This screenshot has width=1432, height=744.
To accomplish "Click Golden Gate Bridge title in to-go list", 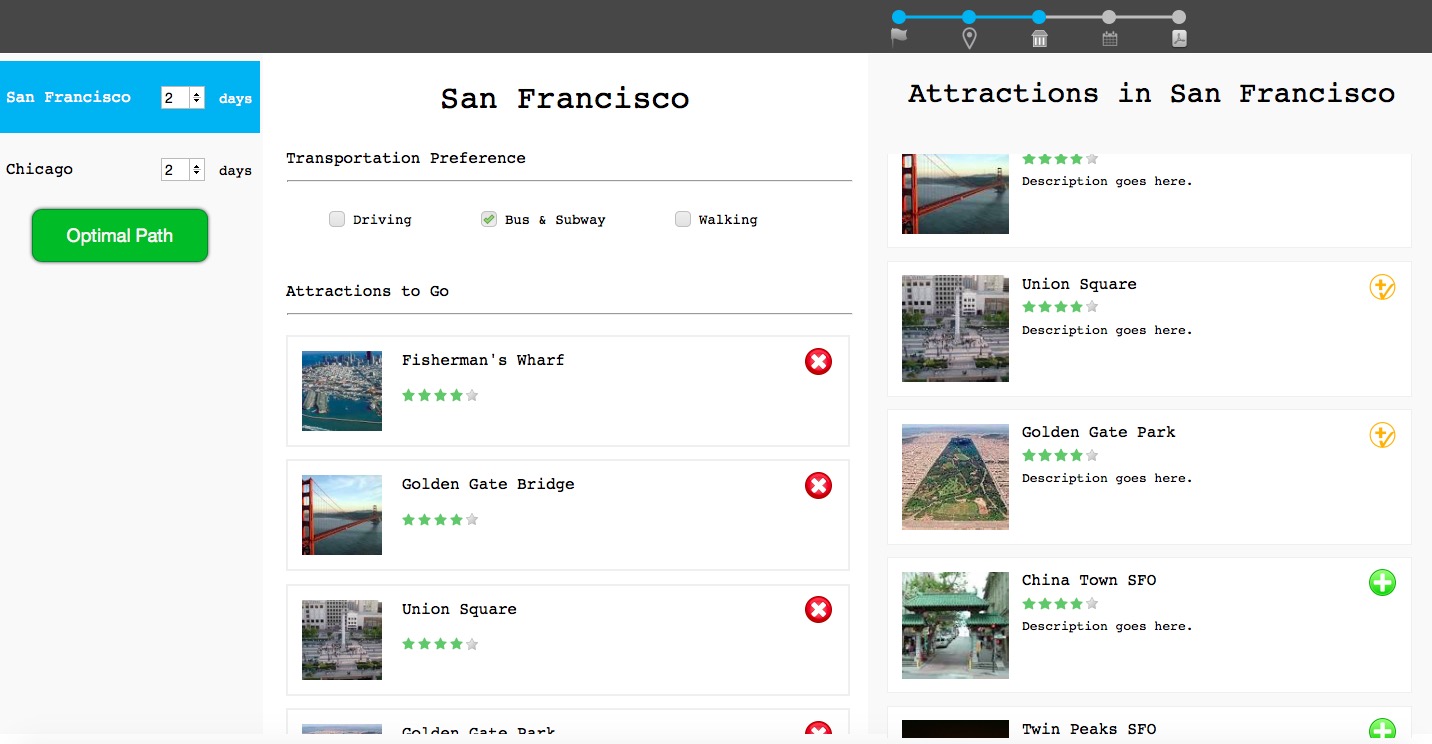I will pyautogui.click(x=488, y=484).
